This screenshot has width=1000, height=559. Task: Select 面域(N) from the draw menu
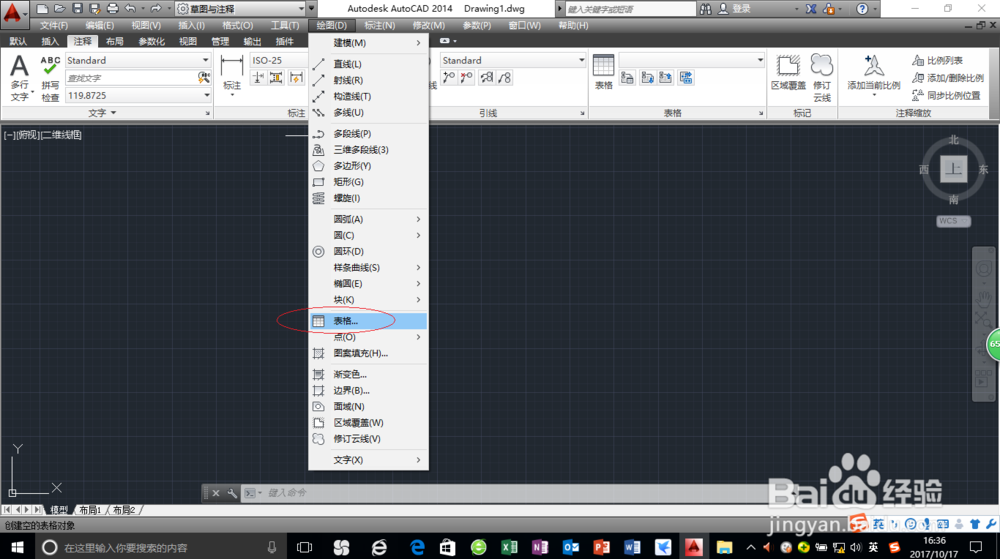[x=368, y=407]
